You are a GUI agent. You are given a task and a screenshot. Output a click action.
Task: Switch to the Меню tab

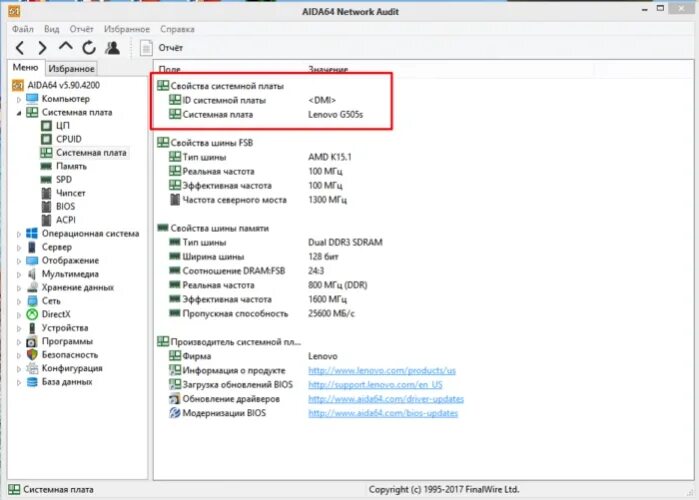point(25,67)
